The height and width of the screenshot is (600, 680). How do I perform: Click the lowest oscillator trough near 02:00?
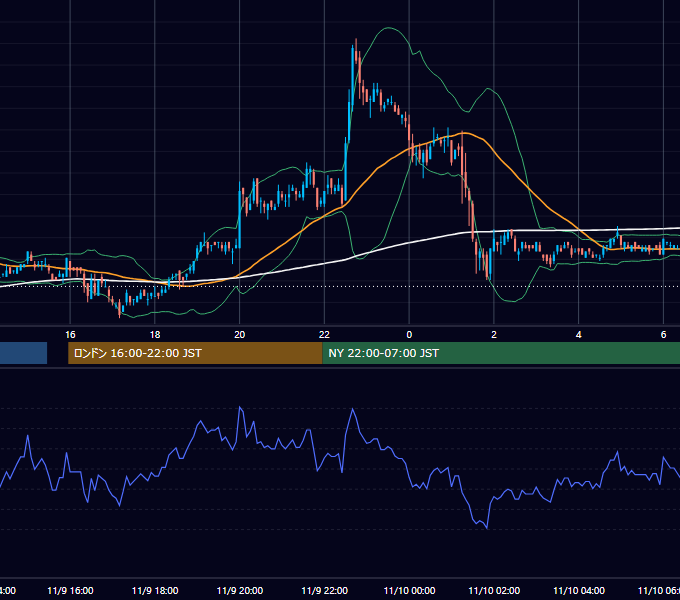487,528
